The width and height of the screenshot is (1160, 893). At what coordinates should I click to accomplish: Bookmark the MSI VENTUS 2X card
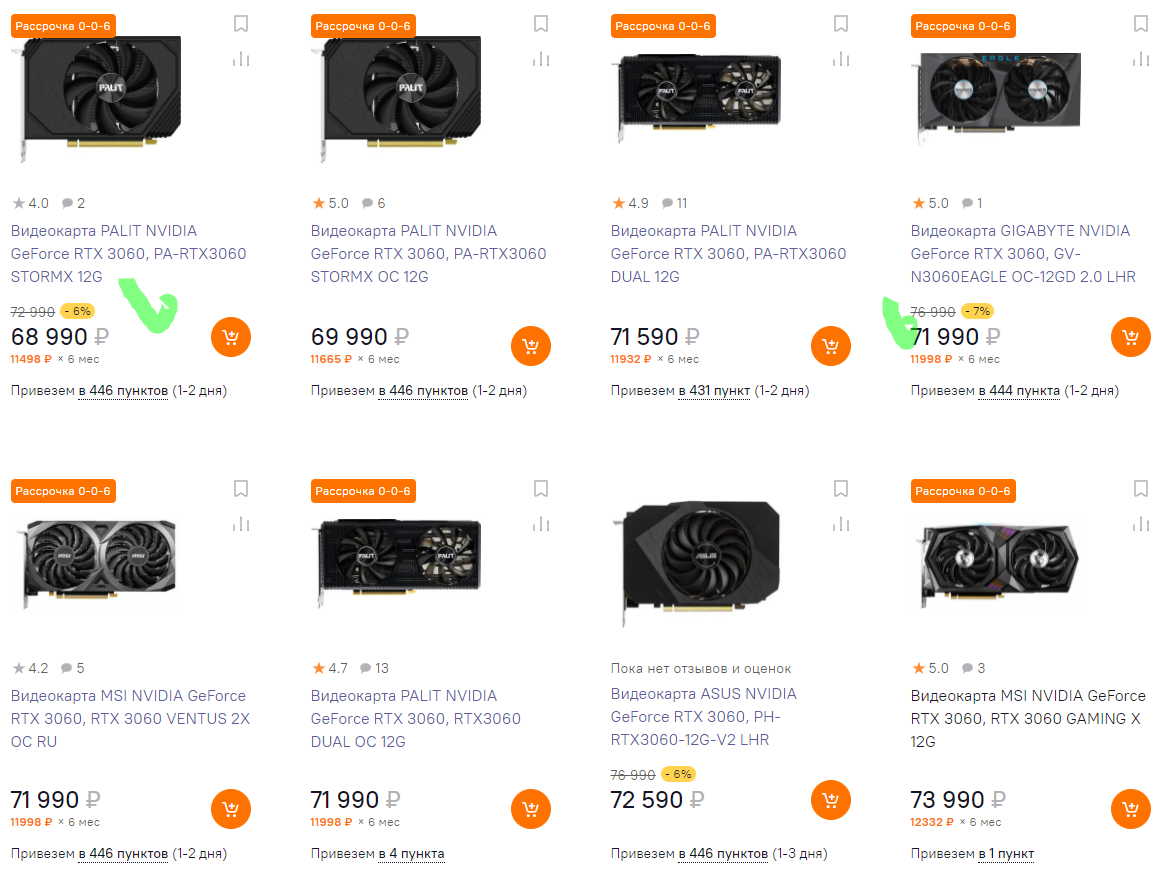241,489
